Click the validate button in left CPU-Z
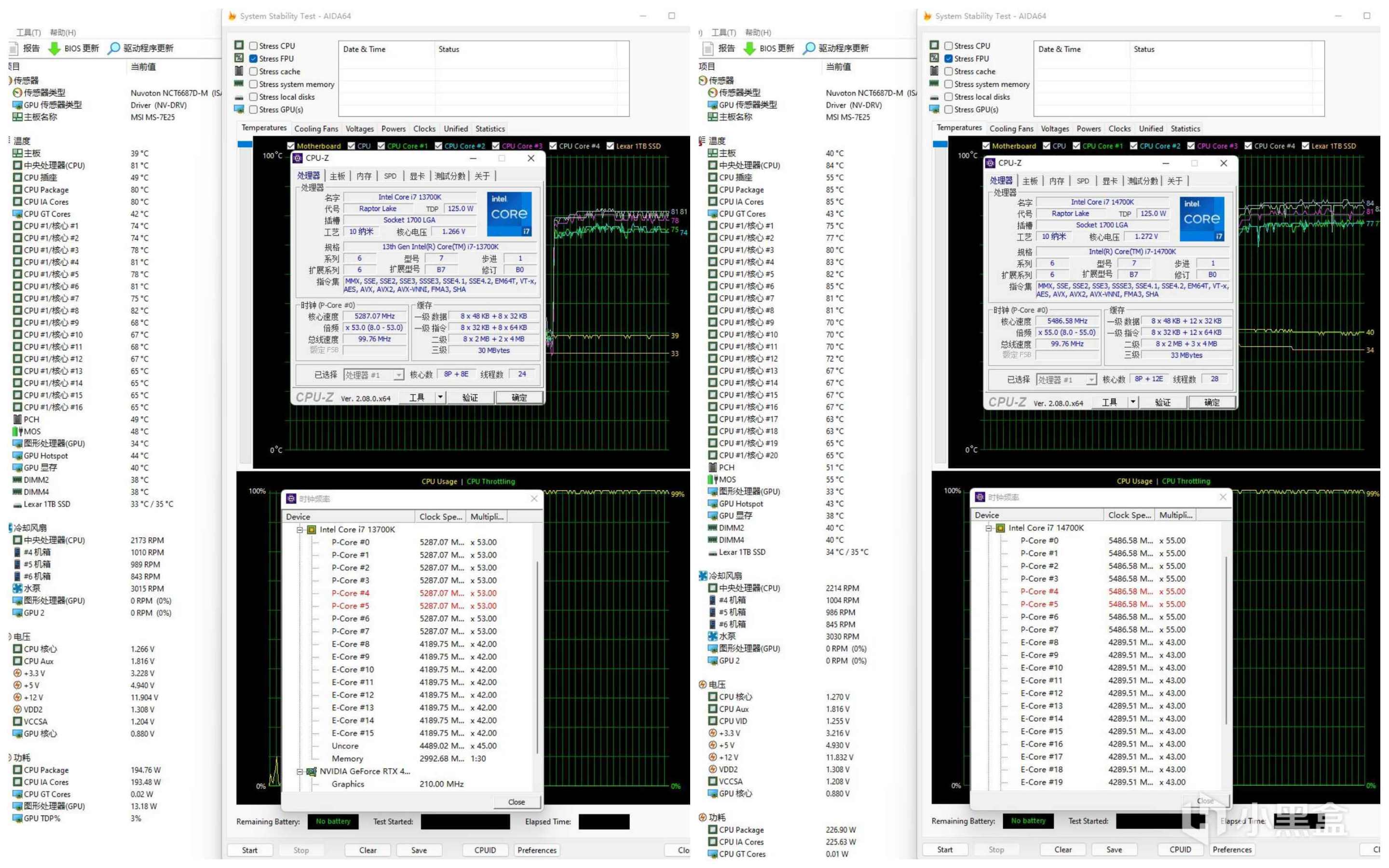The width and height of the screenshot is (1389, 868). 470,397
